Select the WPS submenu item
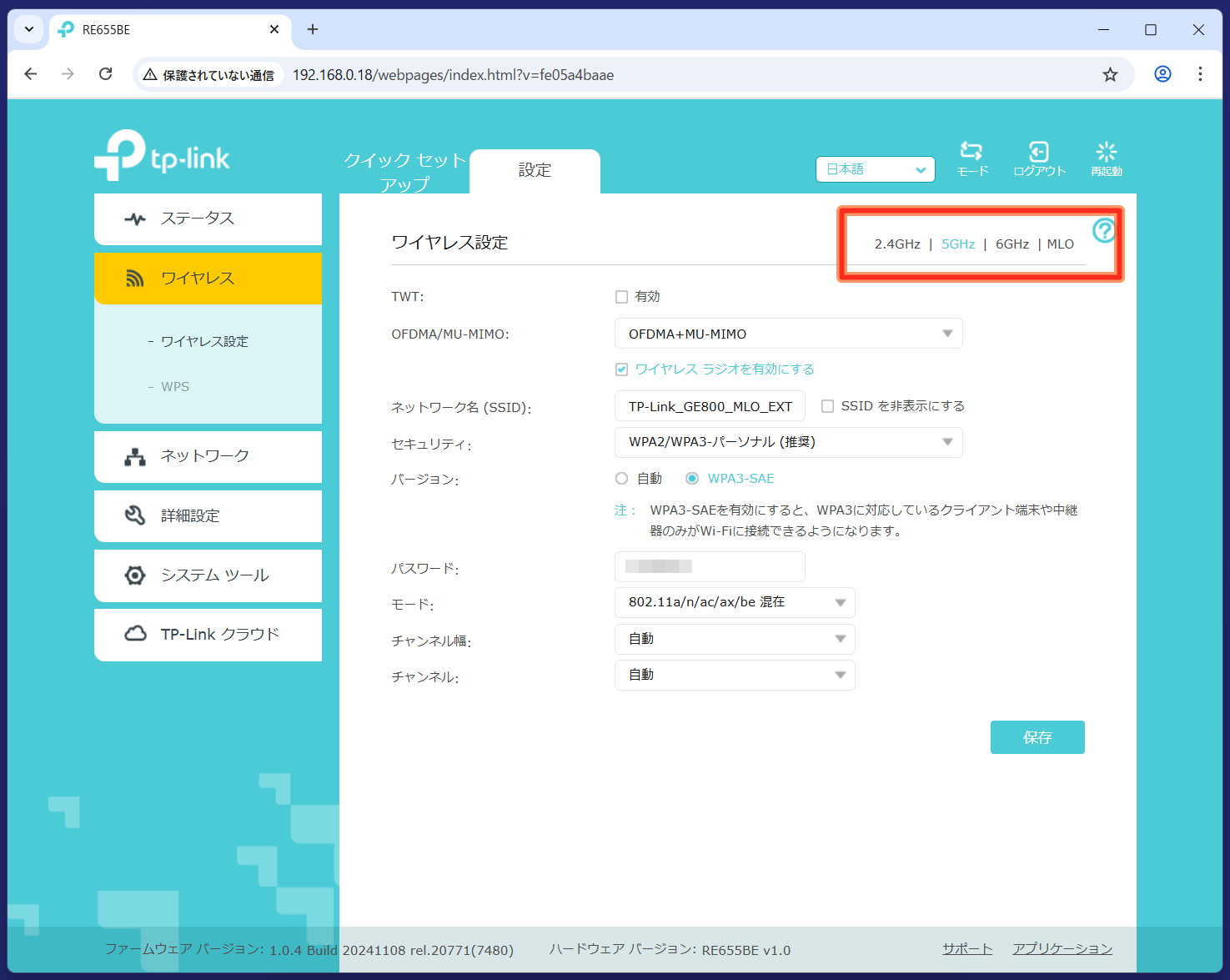 [x=175, y=387]
